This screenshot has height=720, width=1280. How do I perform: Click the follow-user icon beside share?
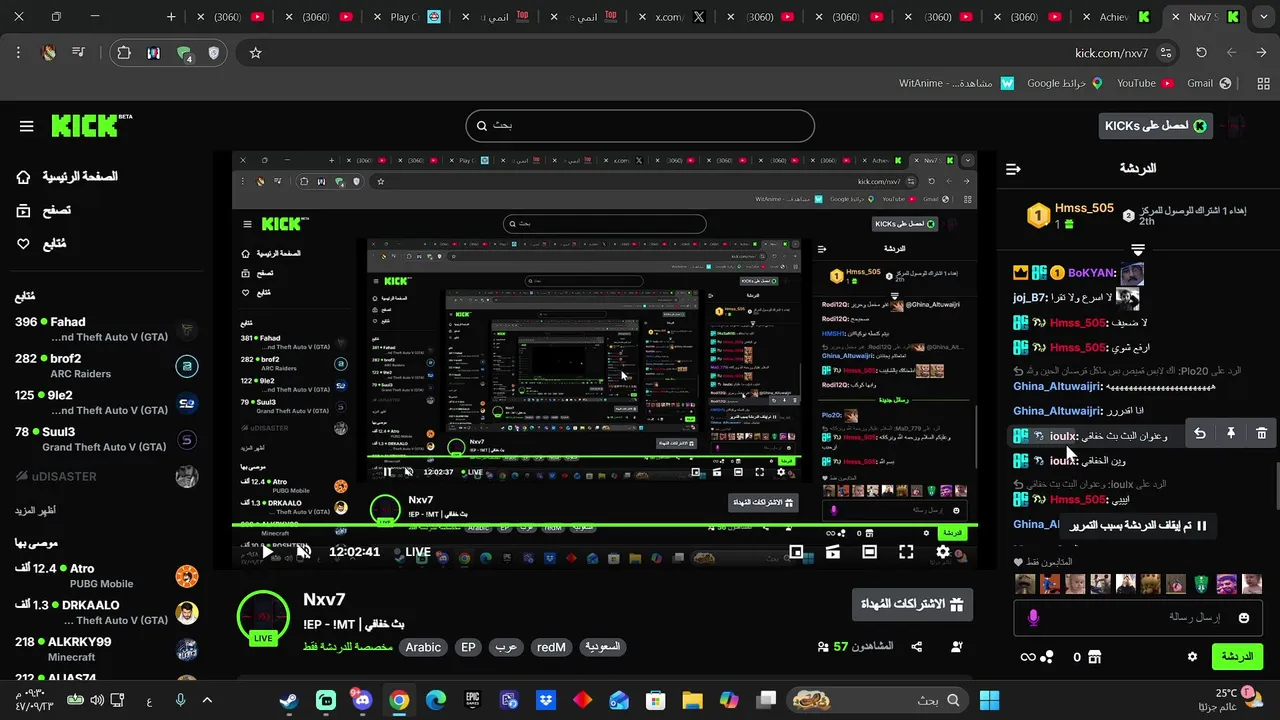tap(957, 647)
